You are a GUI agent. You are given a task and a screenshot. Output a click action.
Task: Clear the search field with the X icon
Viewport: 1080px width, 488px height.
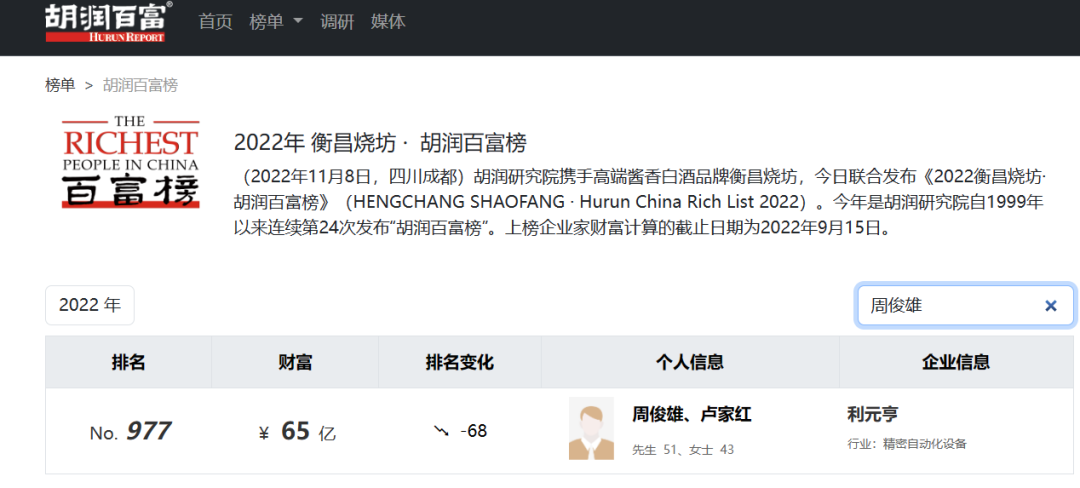[x=1050, y=306]
